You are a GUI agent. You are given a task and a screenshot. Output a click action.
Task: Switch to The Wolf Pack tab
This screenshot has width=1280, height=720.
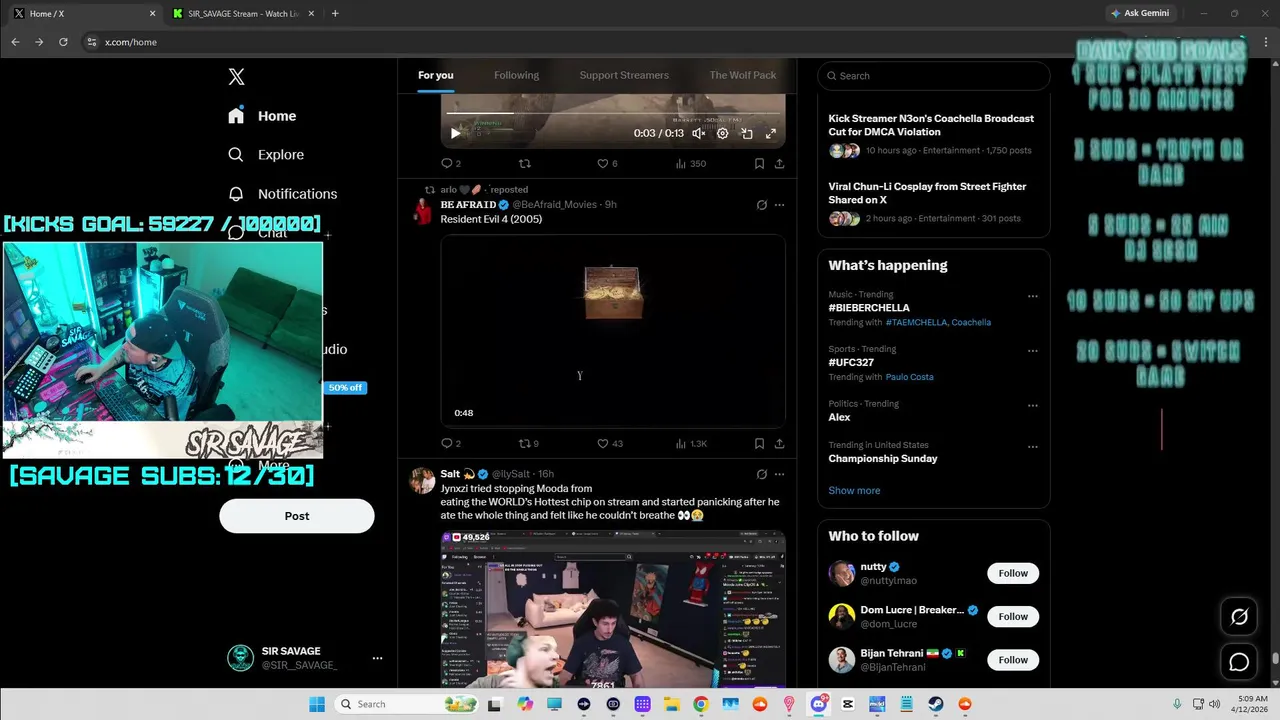743,75
